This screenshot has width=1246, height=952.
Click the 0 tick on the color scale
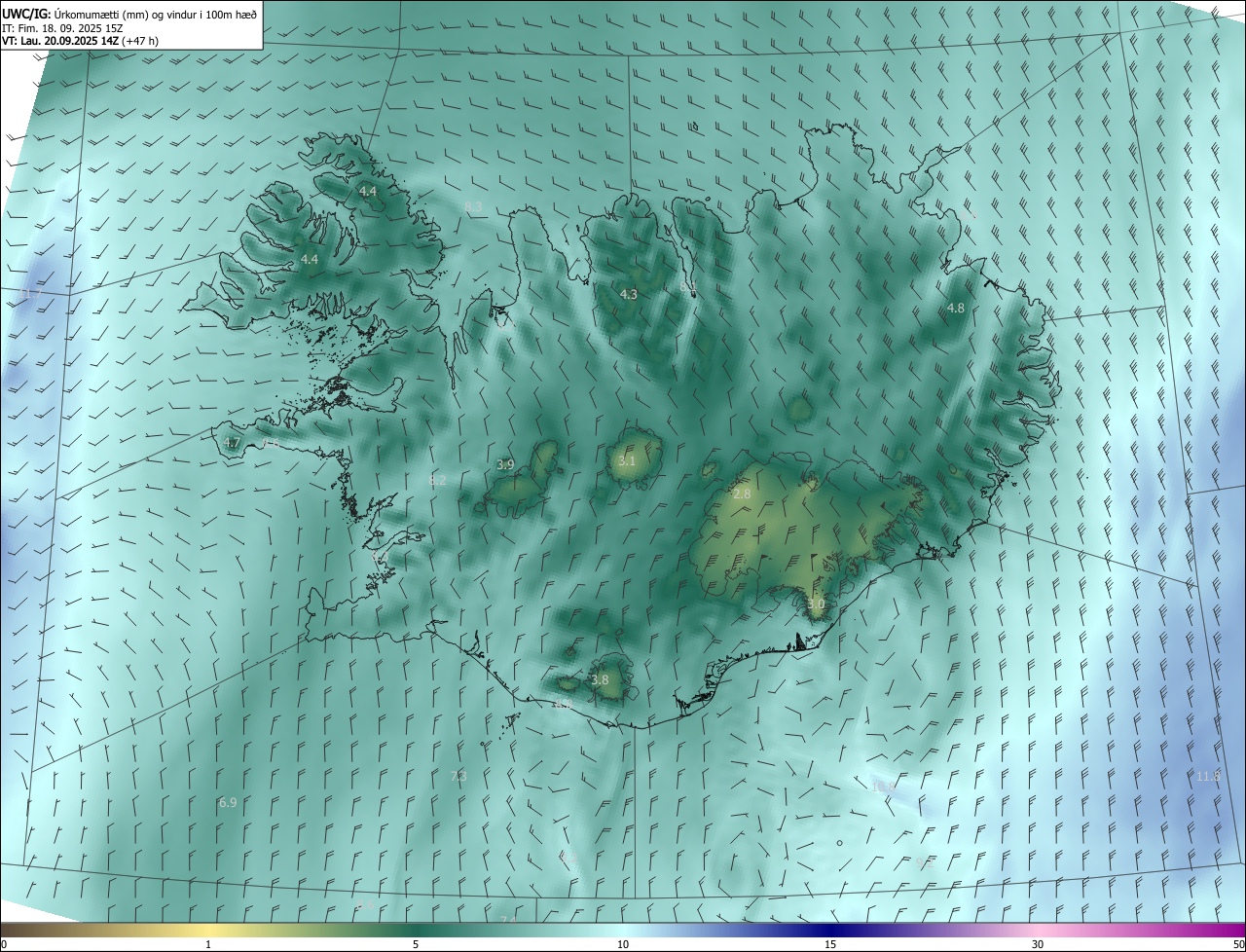pyautogui.click(x=4, y=944)
